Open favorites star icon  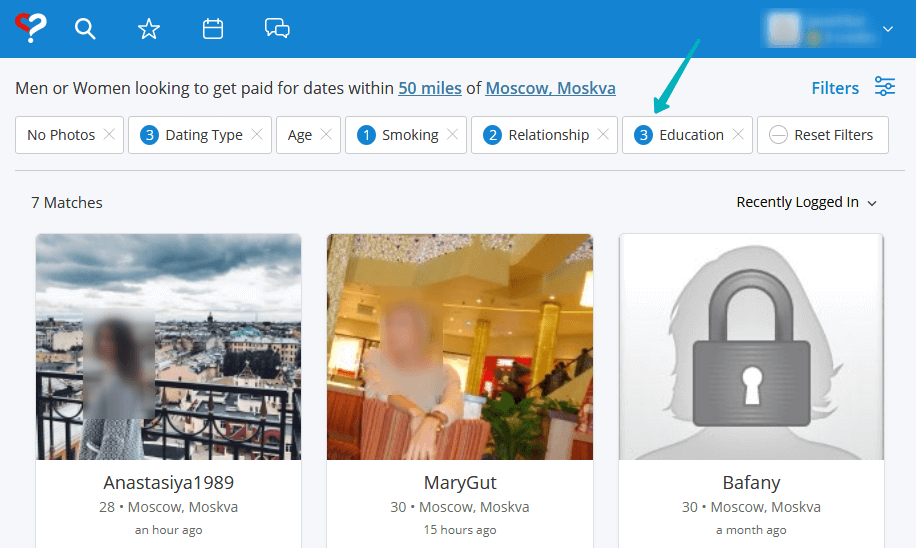(x=149, y=29)
